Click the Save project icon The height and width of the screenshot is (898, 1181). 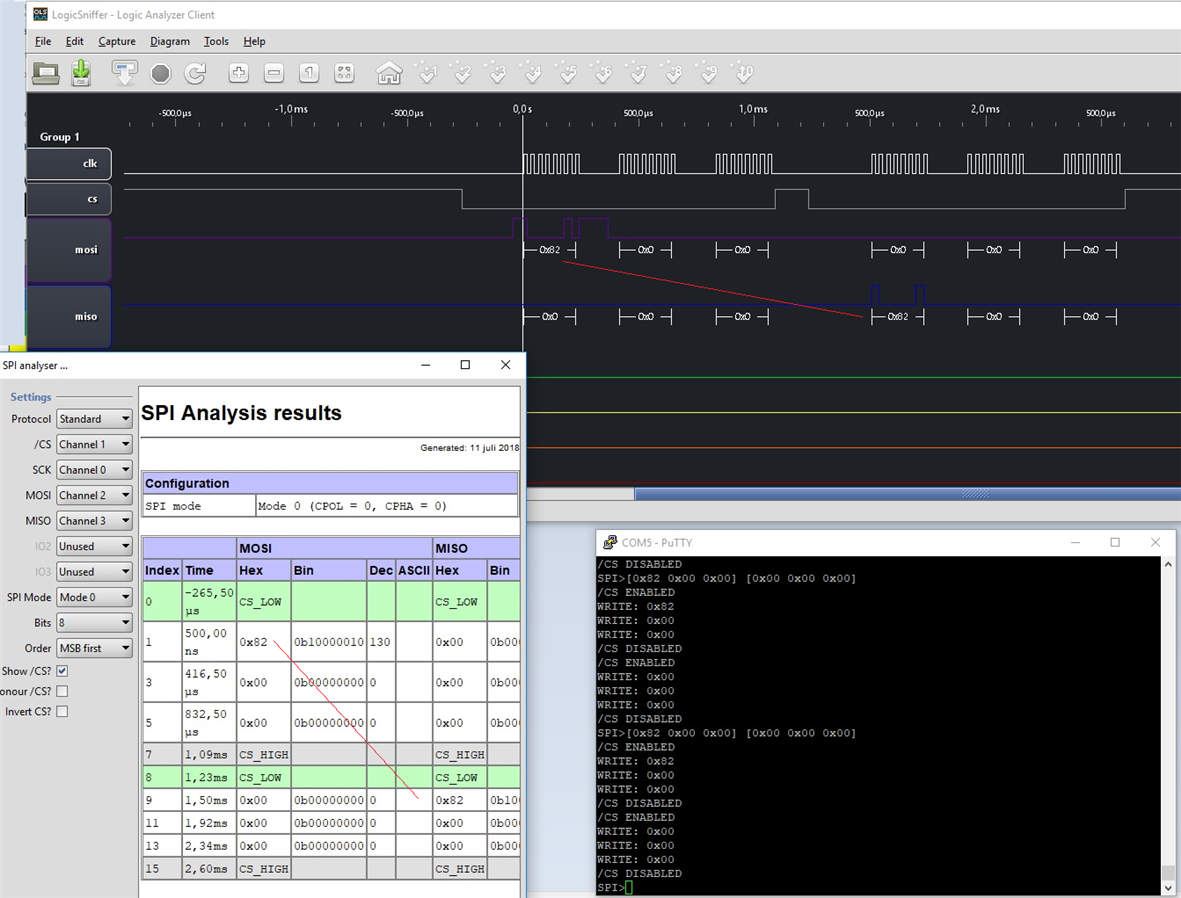(81, 73)
